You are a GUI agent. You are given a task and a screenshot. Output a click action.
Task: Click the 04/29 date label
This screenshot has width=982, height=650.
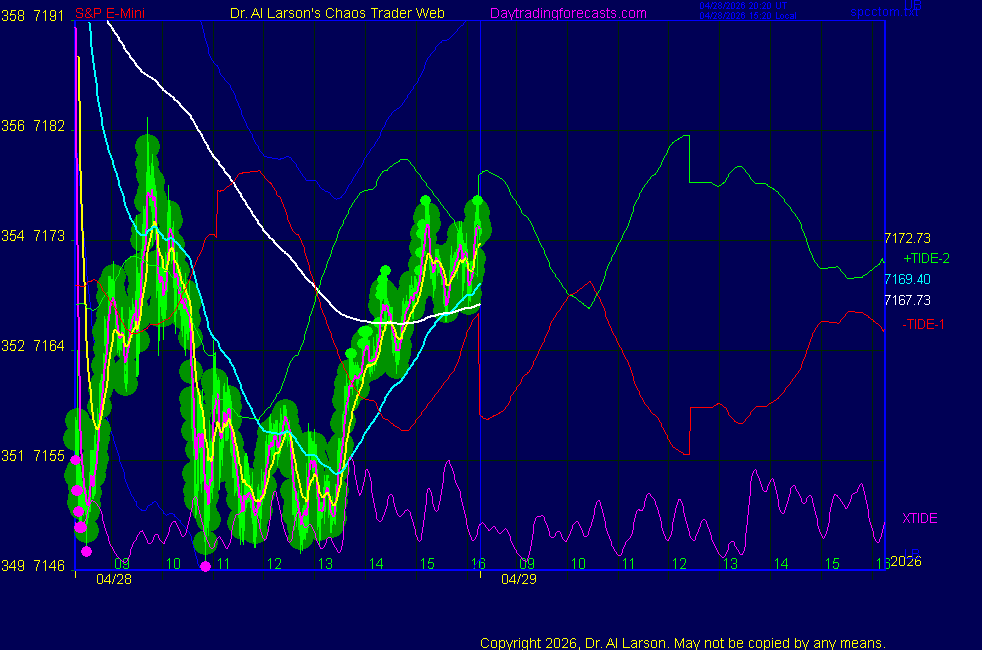tap(519, 579)
